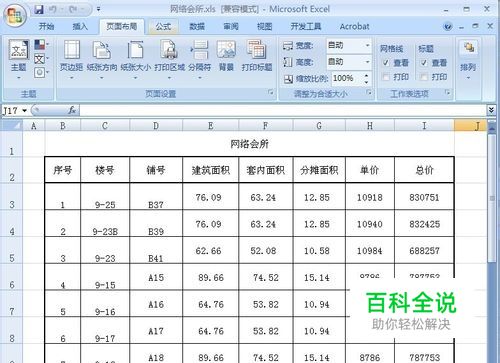The width and height of the screenshot is (500, 363).
Task: Click the 分摊面积 header cell
Action: coord(319,170)
